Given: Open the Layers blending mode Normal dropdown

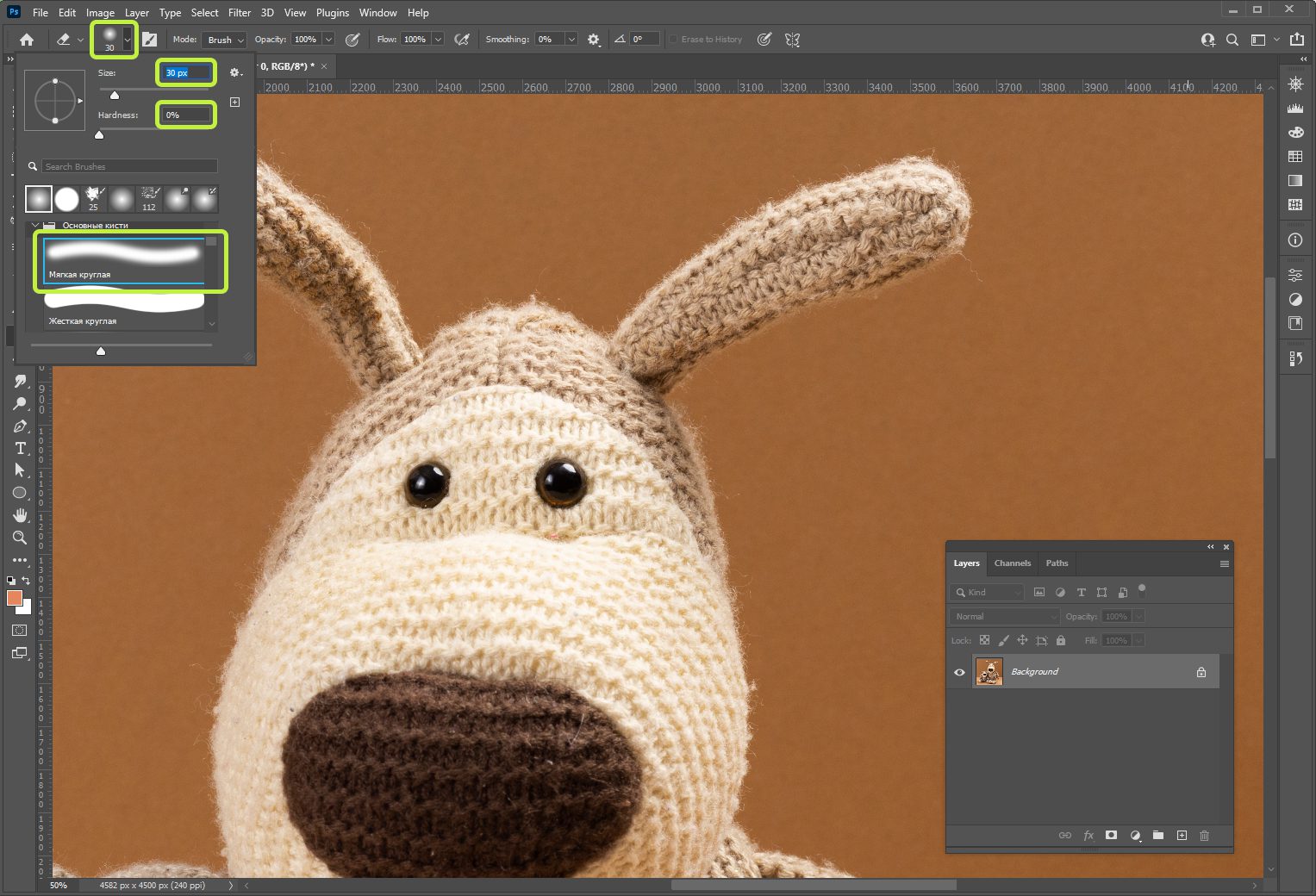Looking at the screenshot, I should tap(1004, 616).
